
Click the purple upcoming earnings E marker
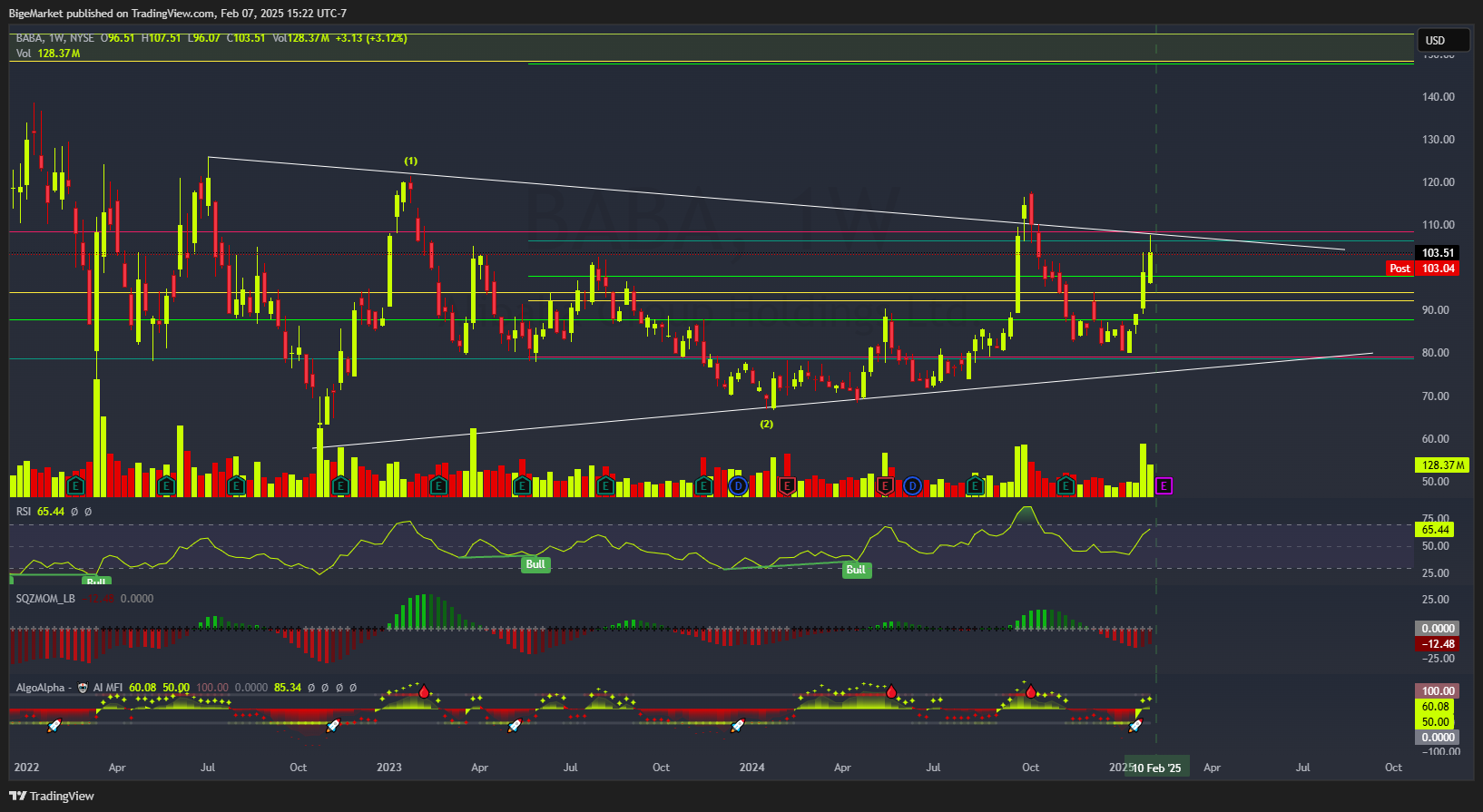point(1164,486)
